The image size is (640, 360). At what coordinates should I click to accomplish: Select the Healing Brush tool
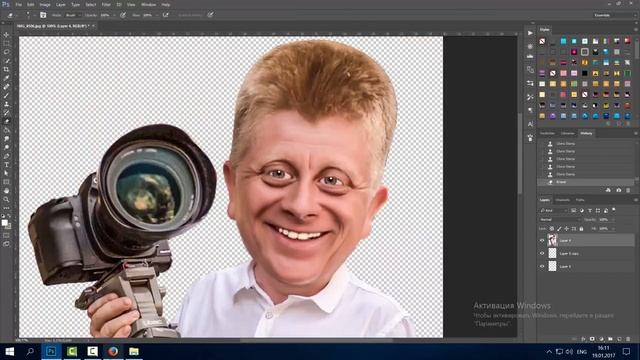click(x=6, y=87)
